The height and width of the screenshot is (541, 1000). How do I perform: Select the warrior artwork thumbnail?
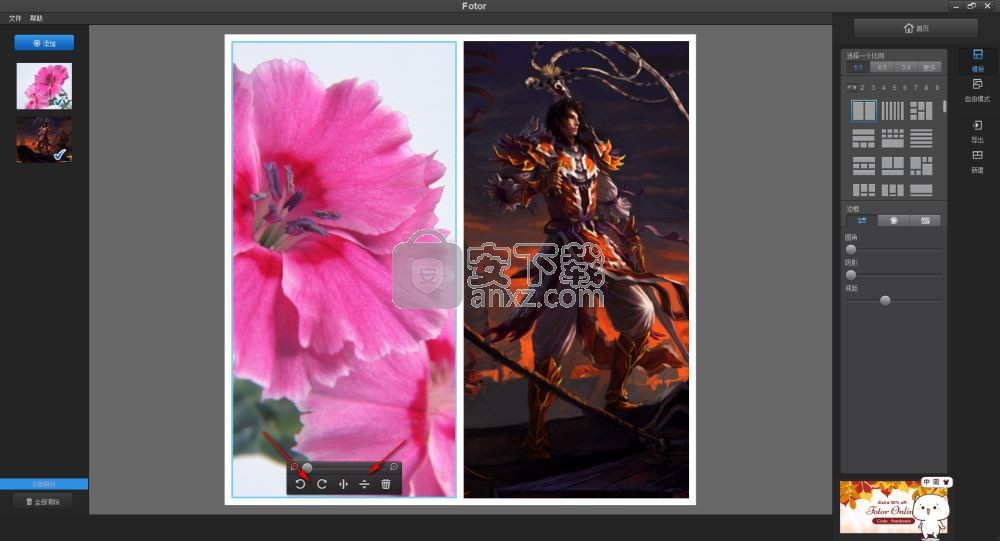(44, 139)
